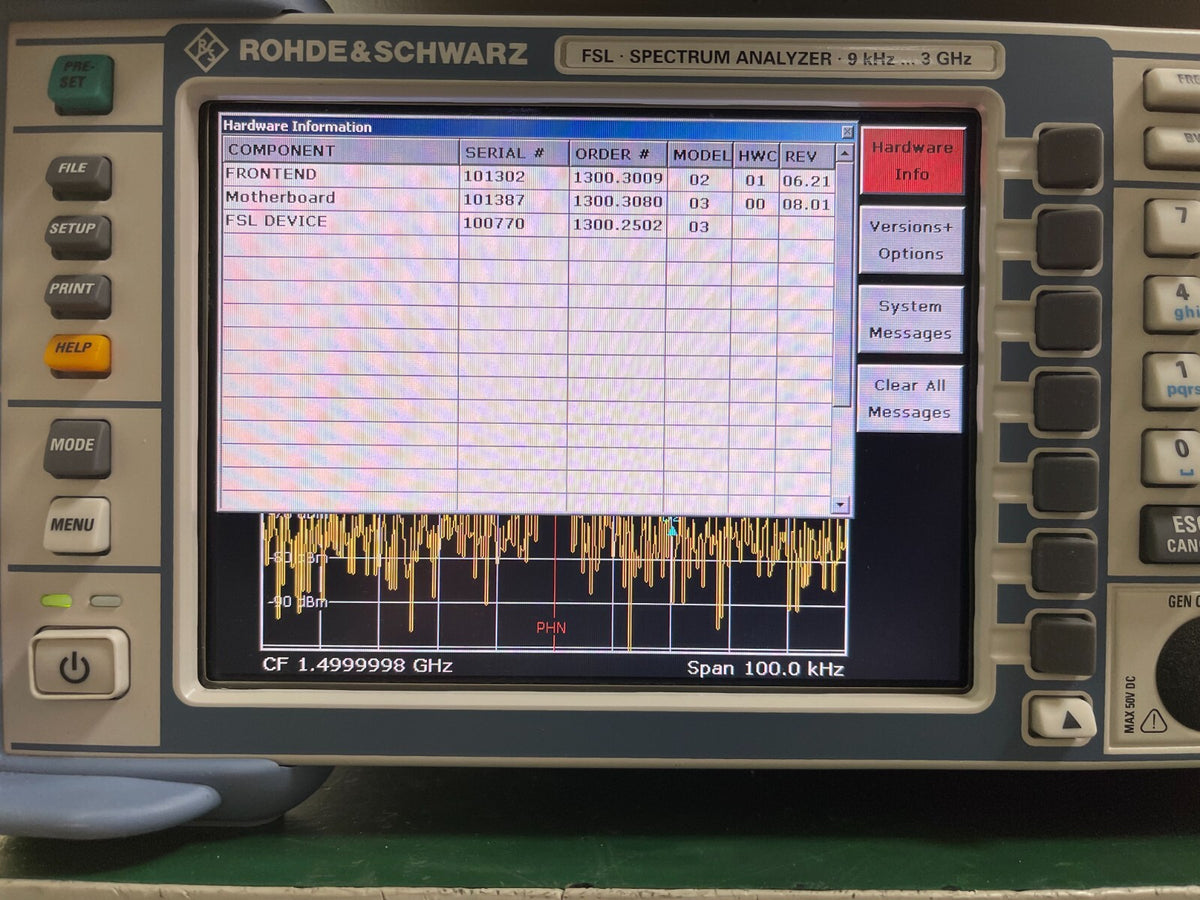The image size is (1200, 900).
Task: Click serial number 101302
Action: [x=494, y=176]
